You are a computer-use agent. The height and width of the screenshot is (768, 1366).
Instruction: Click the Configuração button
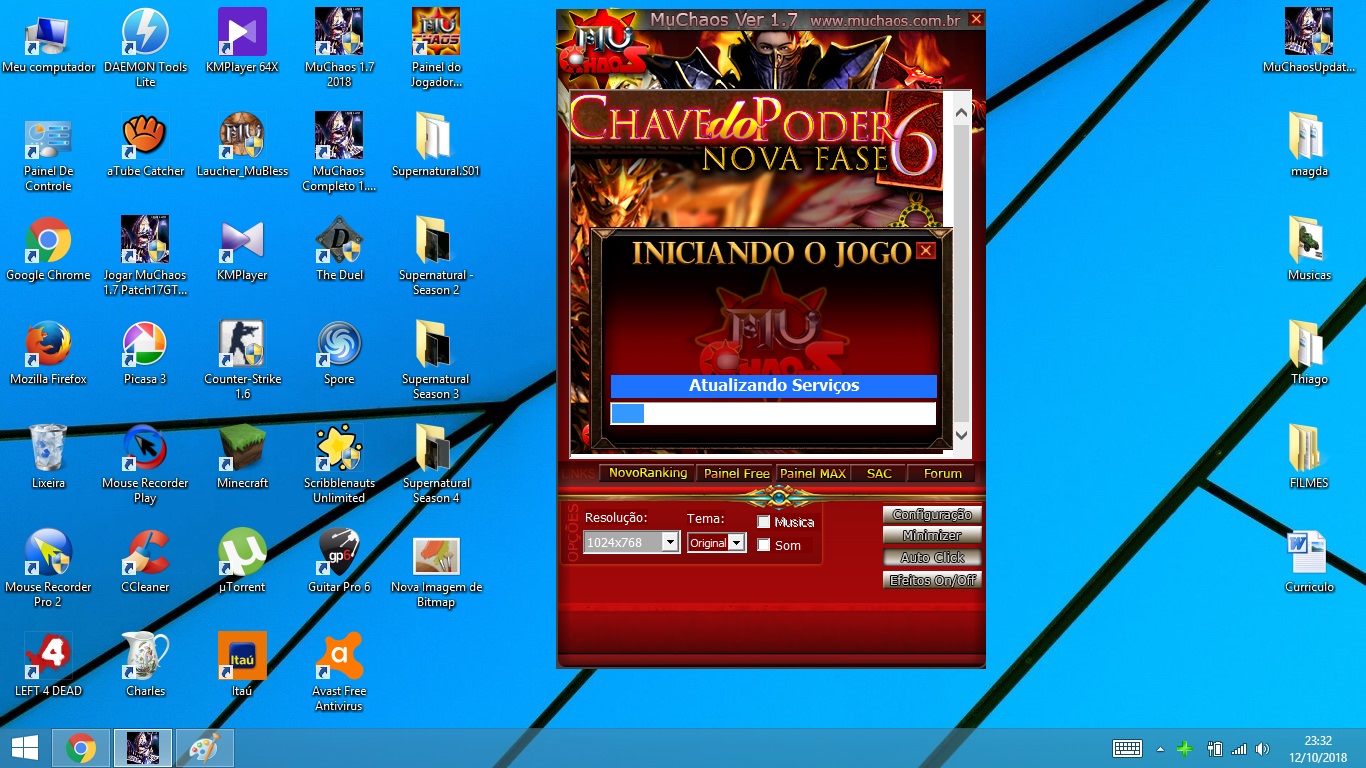[x=932, y=514]
